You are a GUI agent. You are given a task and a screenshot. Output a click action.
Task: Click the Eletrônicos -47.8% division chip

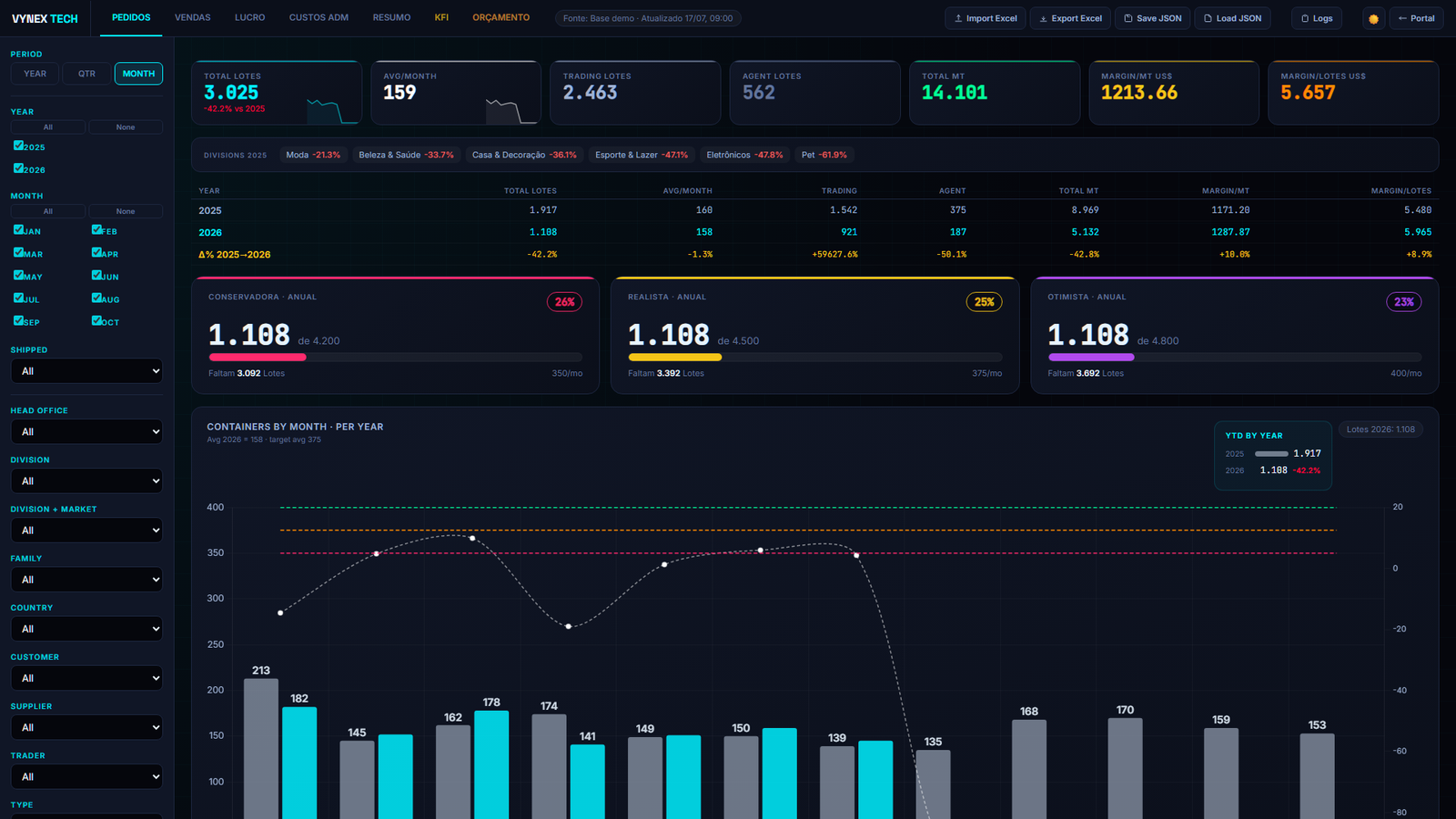[x=744, y=155]
